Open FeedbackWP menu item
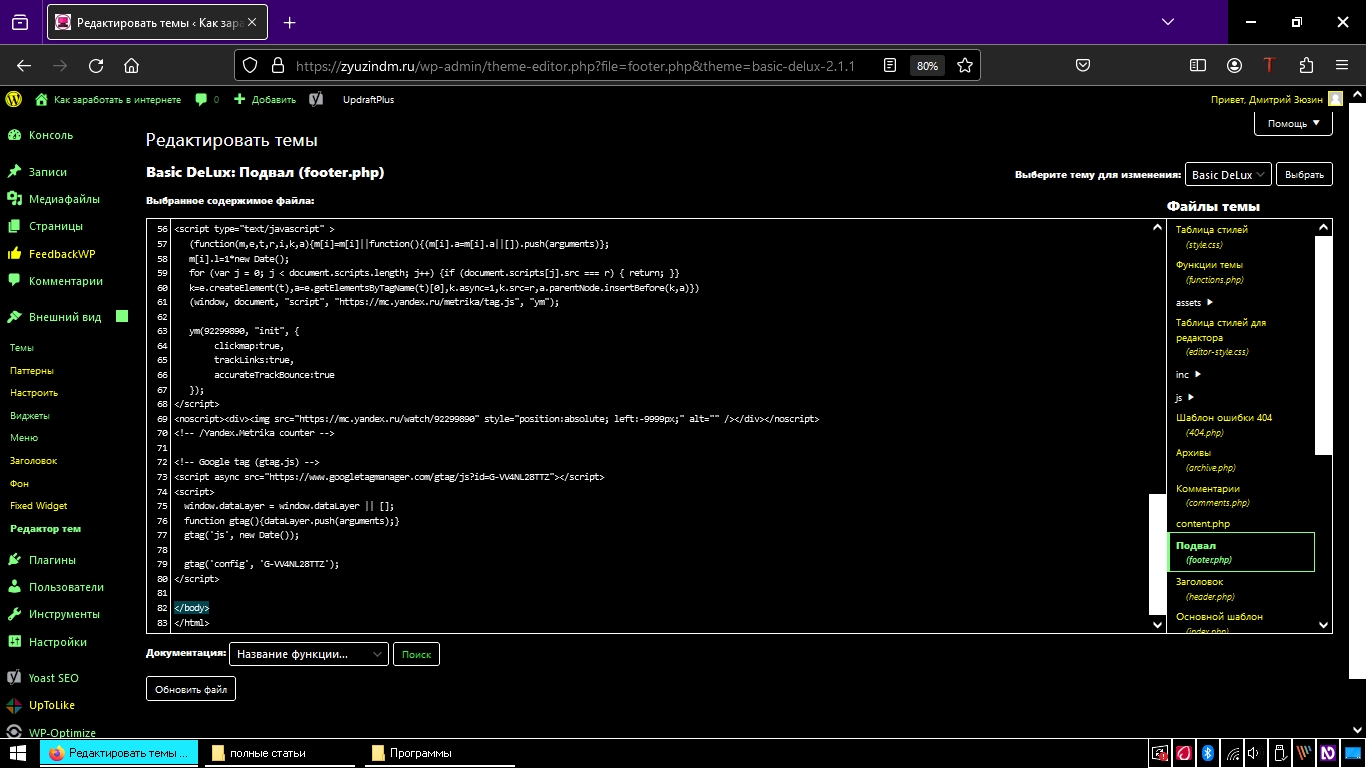 [62, 254]
